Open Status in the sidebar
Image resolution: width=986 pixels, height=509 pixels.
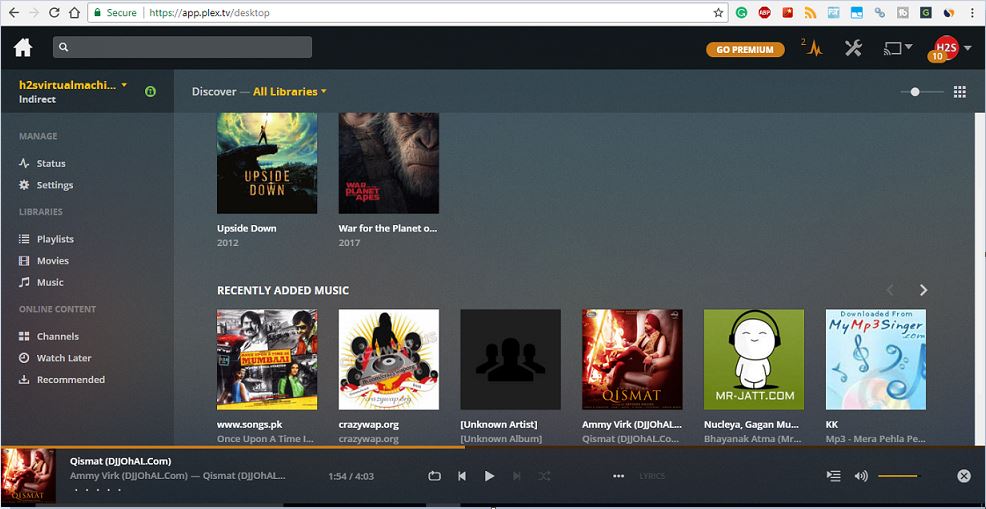click(x=42, y=164)
